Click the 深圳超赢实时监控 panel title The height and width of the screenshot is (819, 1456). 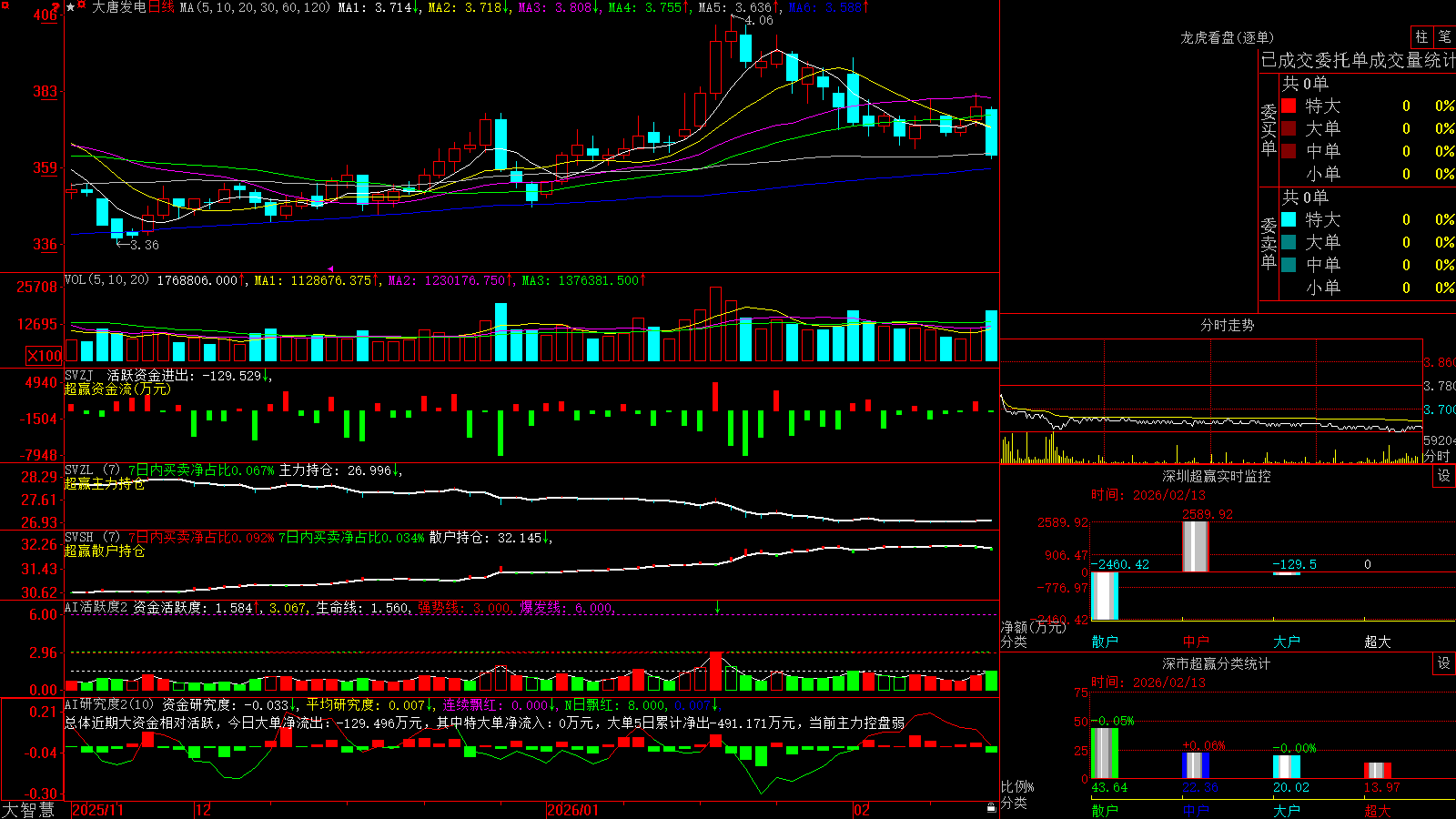click(1217, 476)
